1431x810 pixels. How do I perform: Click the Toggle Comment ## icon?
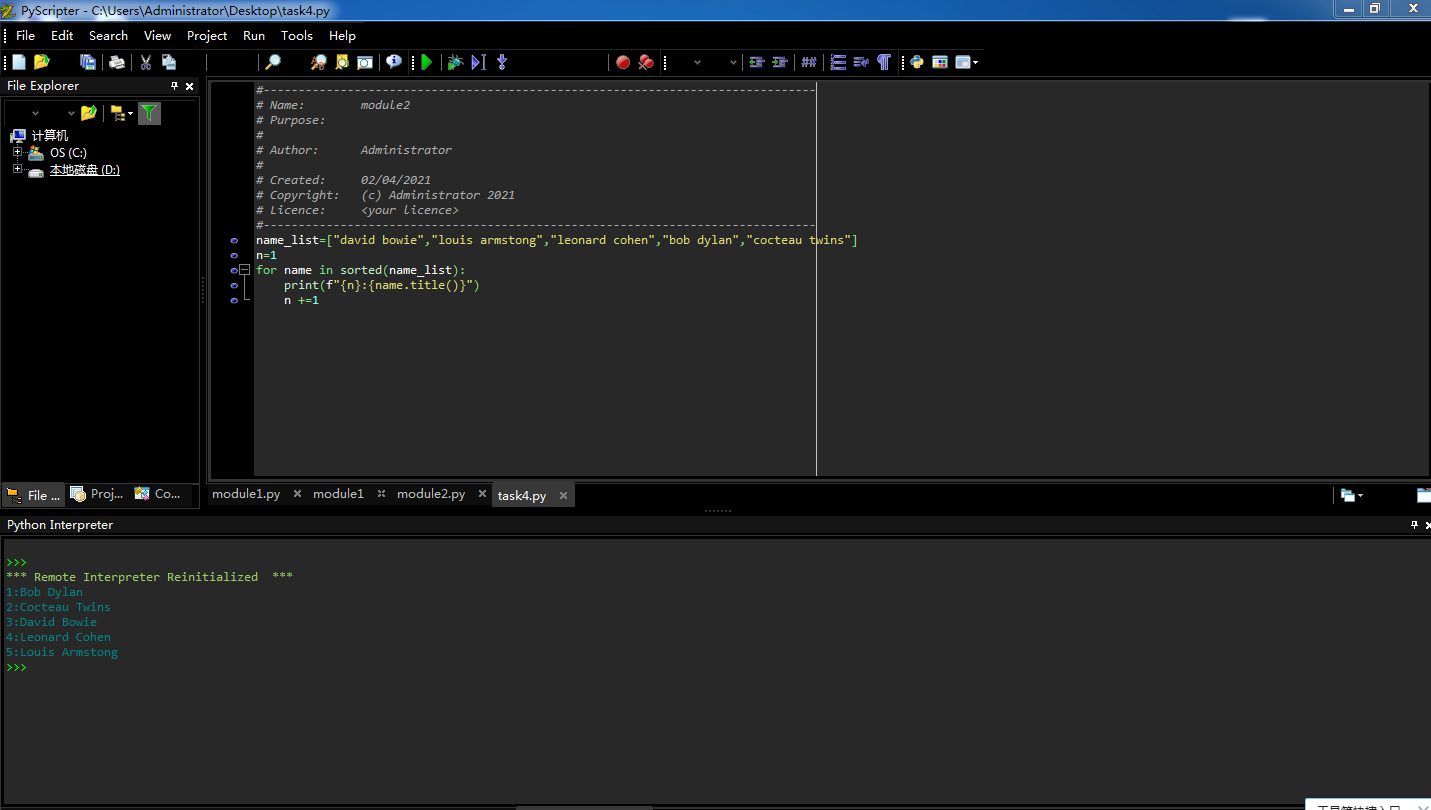coord(809,62)
